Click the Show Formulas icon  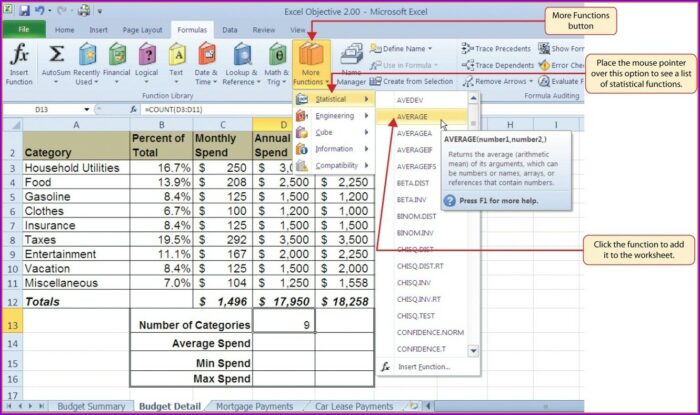(x=543, y=48)
